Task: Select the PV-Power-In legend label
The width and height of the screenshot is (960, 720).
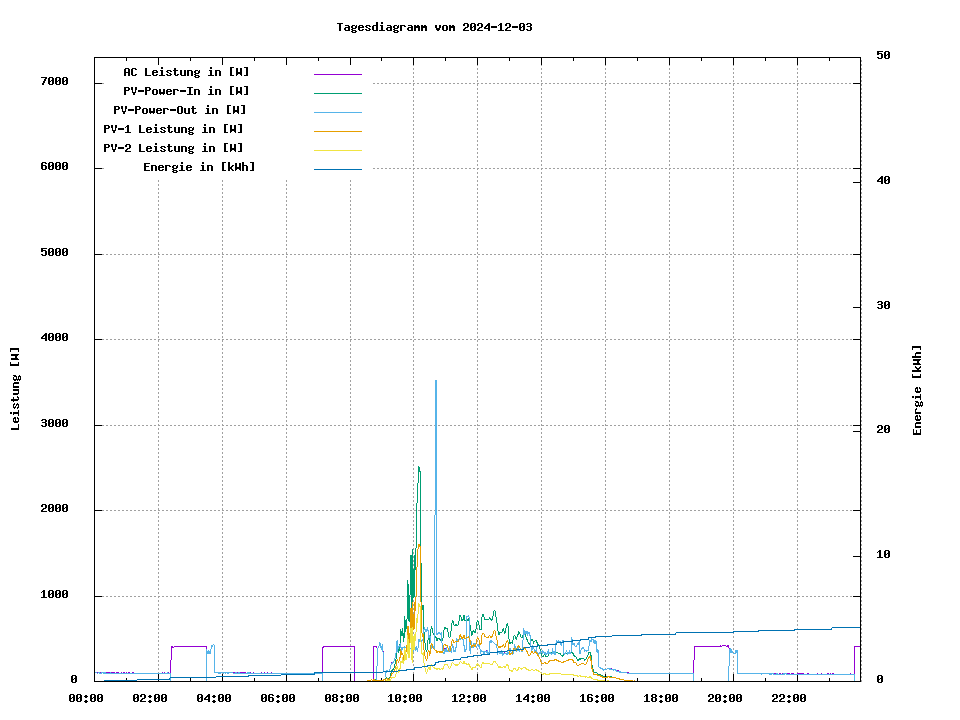Action: pyautogui.click(x=186, y=91)
